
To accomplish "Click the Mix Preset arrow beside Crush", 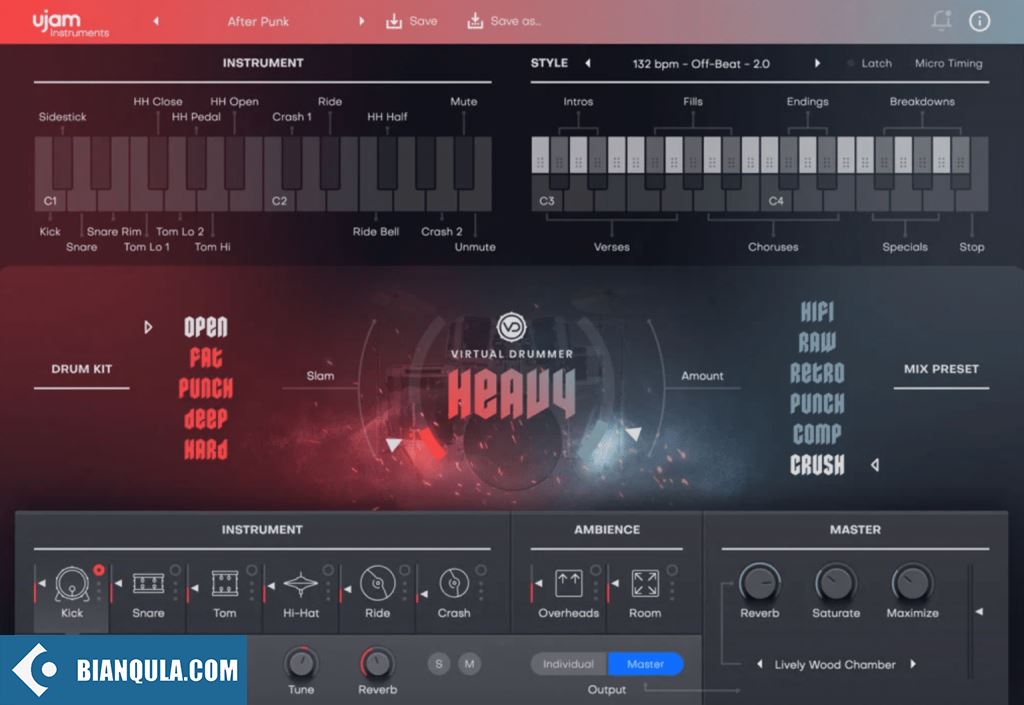I will tap(875, 465).
